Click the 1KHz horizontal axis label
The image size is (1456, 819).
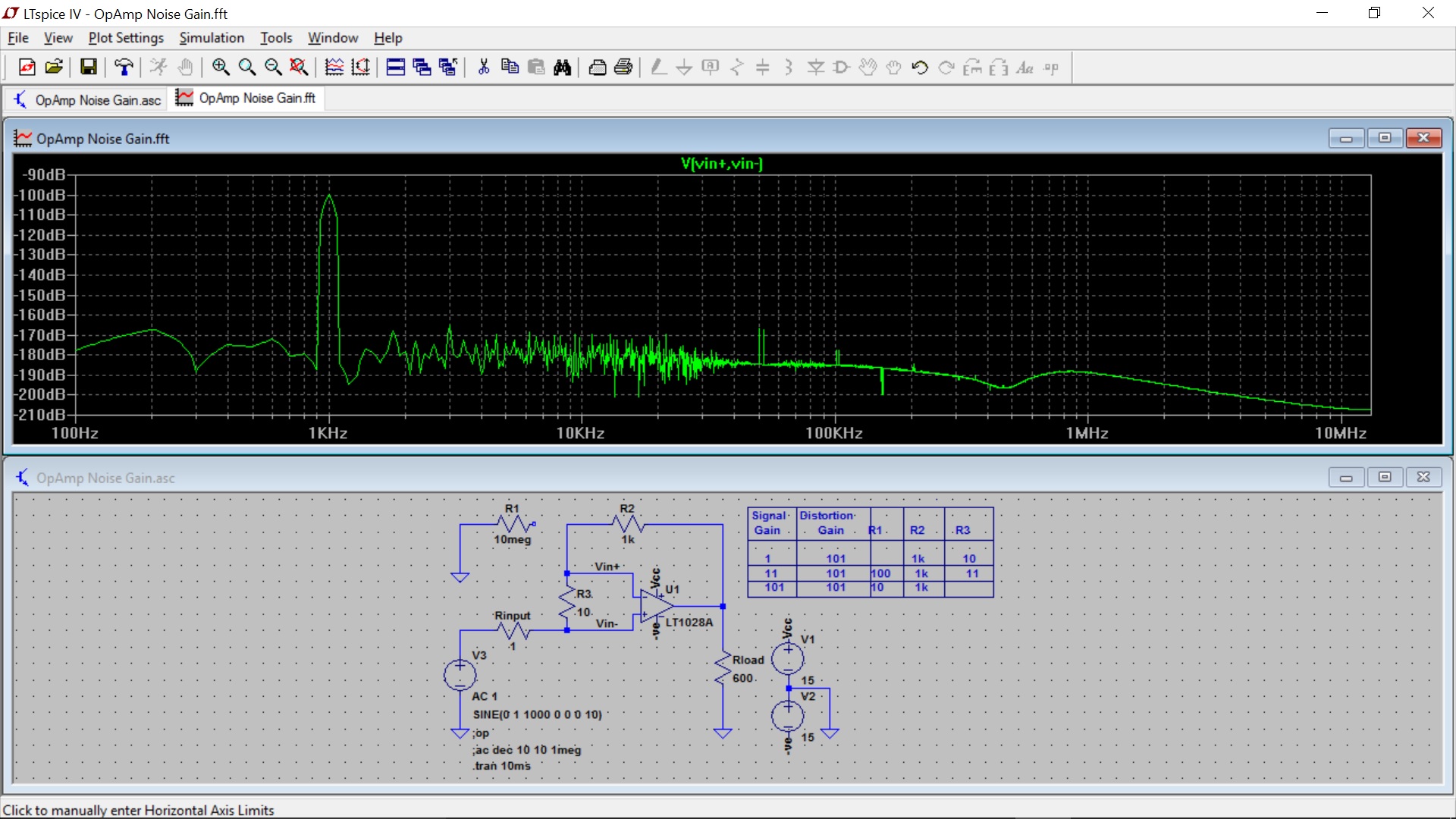click(328, 433)
